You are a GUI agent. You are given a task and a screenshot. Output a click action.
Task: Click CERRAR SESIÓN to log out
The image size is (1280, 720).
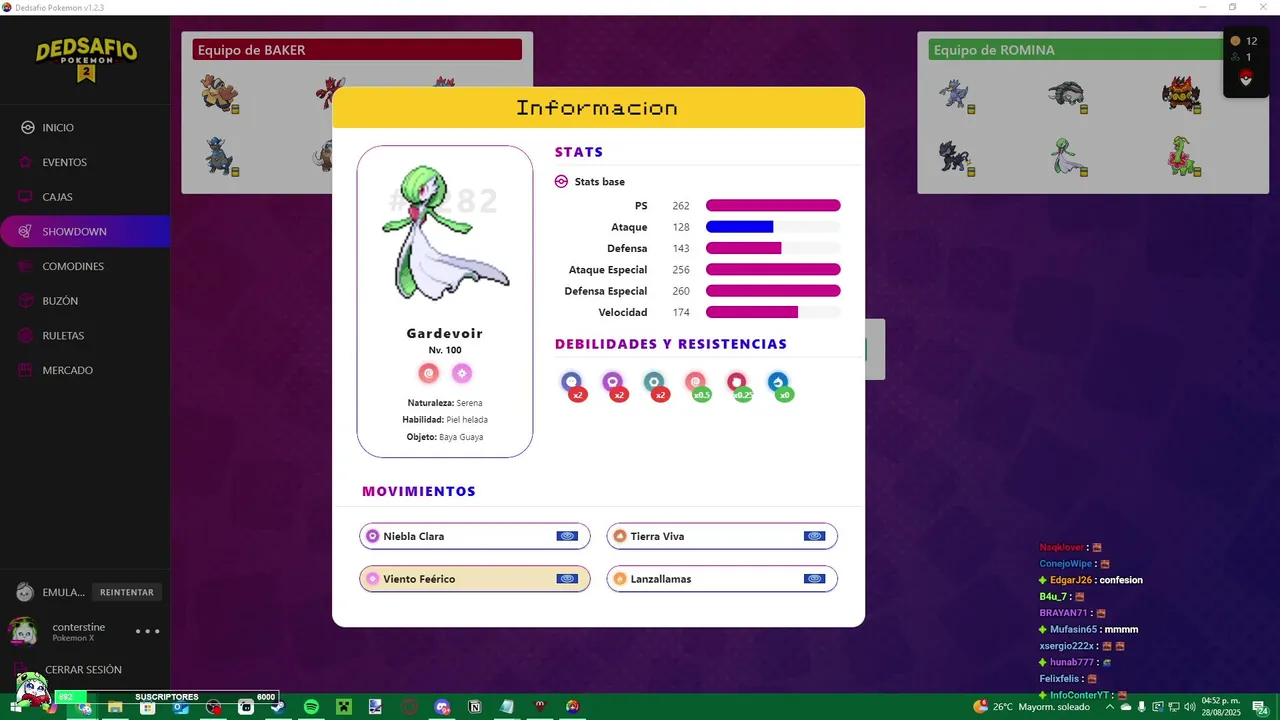pyautogui.click(x=85, y=670)
